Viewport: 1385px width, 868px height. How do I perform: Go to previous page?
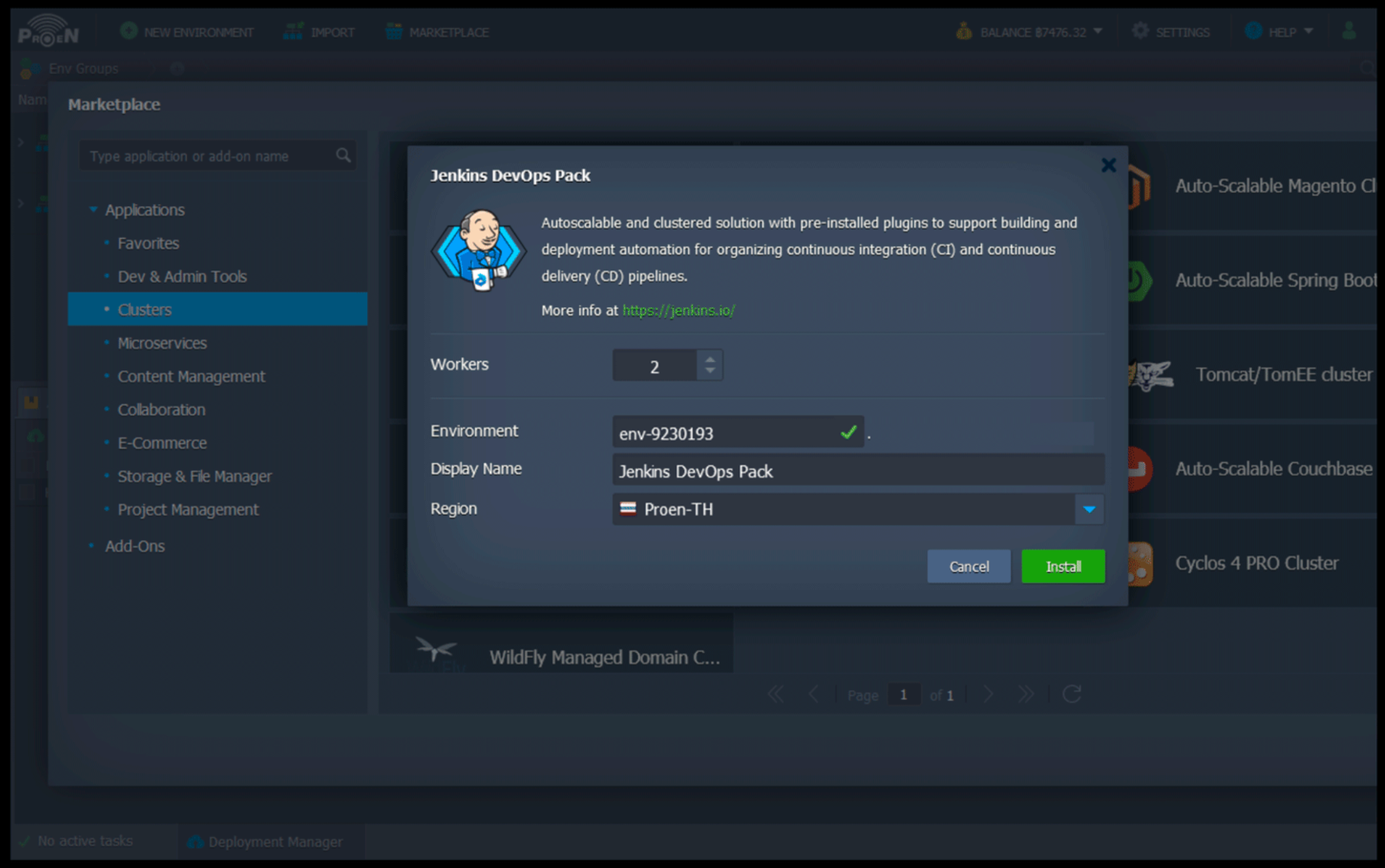coord(814,694)
